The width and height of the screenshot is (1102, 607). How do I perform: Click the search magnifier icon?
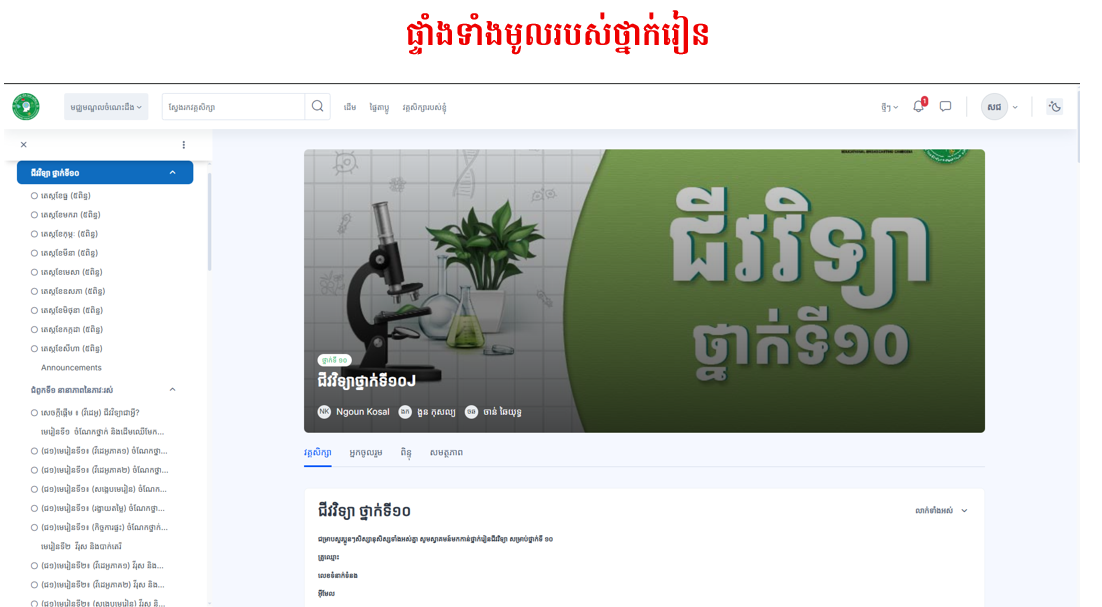(317, 107)
